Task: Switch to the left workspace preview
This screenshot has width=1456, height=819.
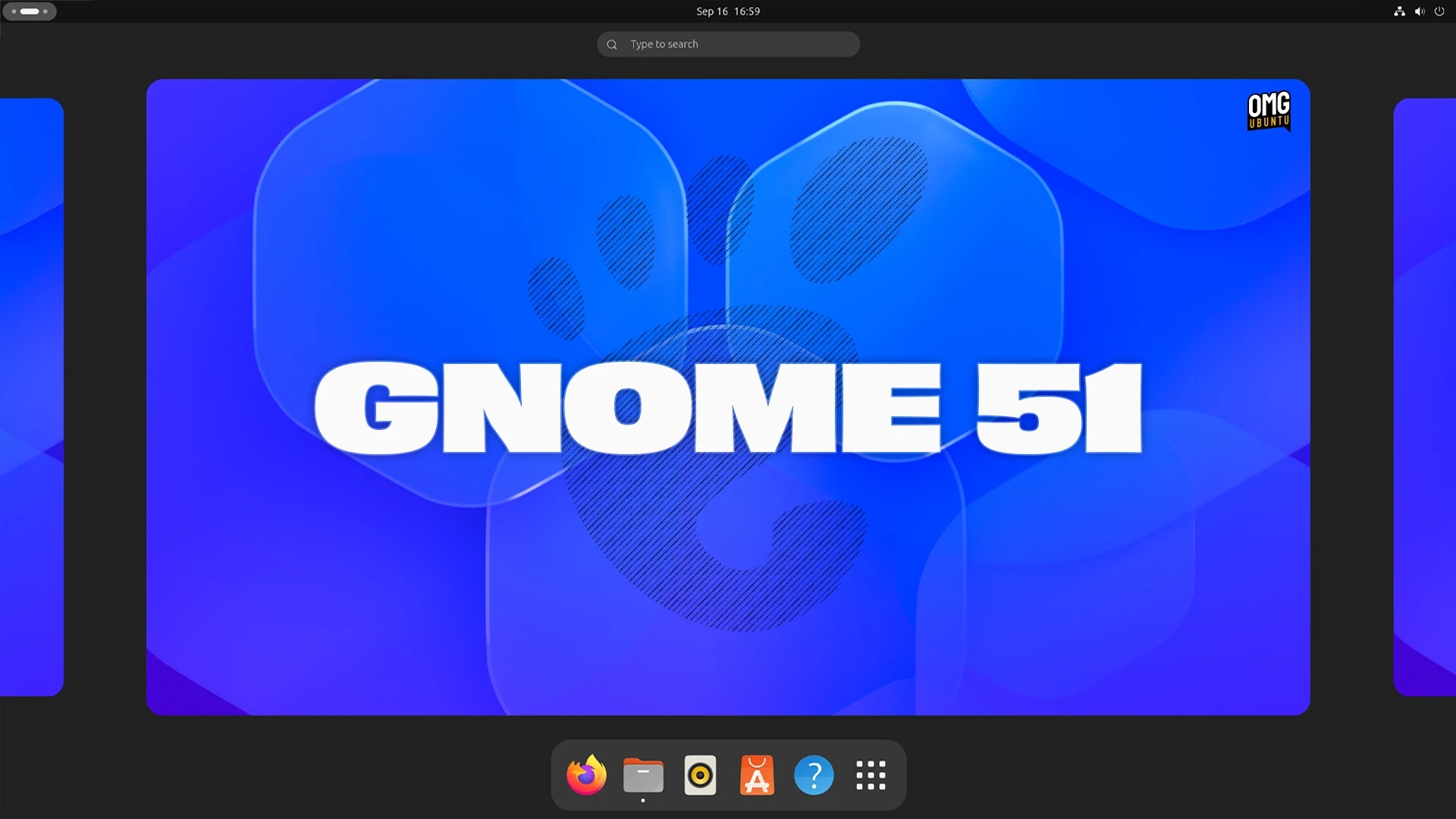Action: [x=31, y=397]
